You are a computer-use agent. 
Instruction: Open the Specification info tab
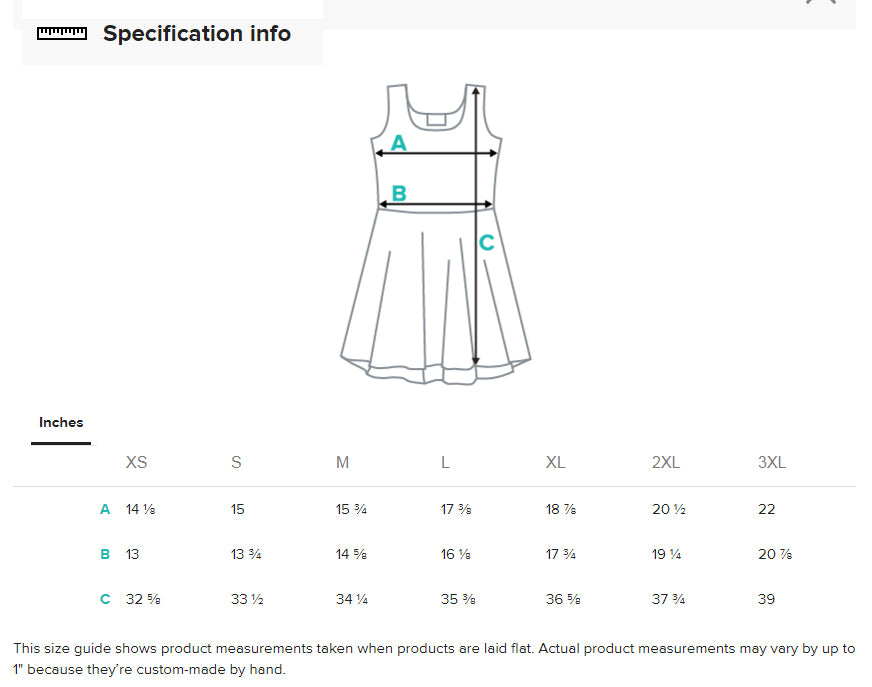coord(196,33)
